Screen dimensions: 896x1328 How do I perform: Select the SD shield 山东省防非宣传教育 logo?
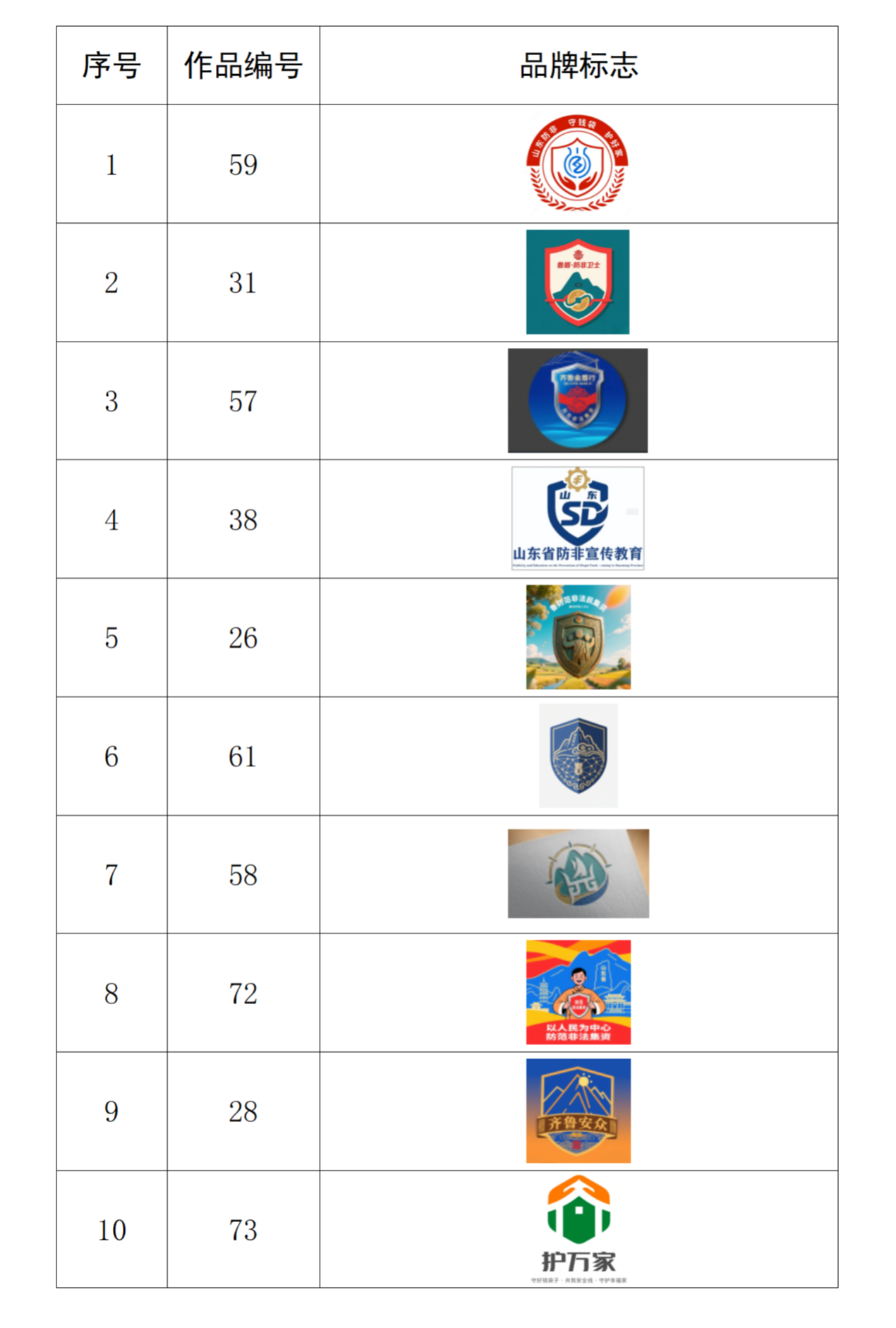577,518
